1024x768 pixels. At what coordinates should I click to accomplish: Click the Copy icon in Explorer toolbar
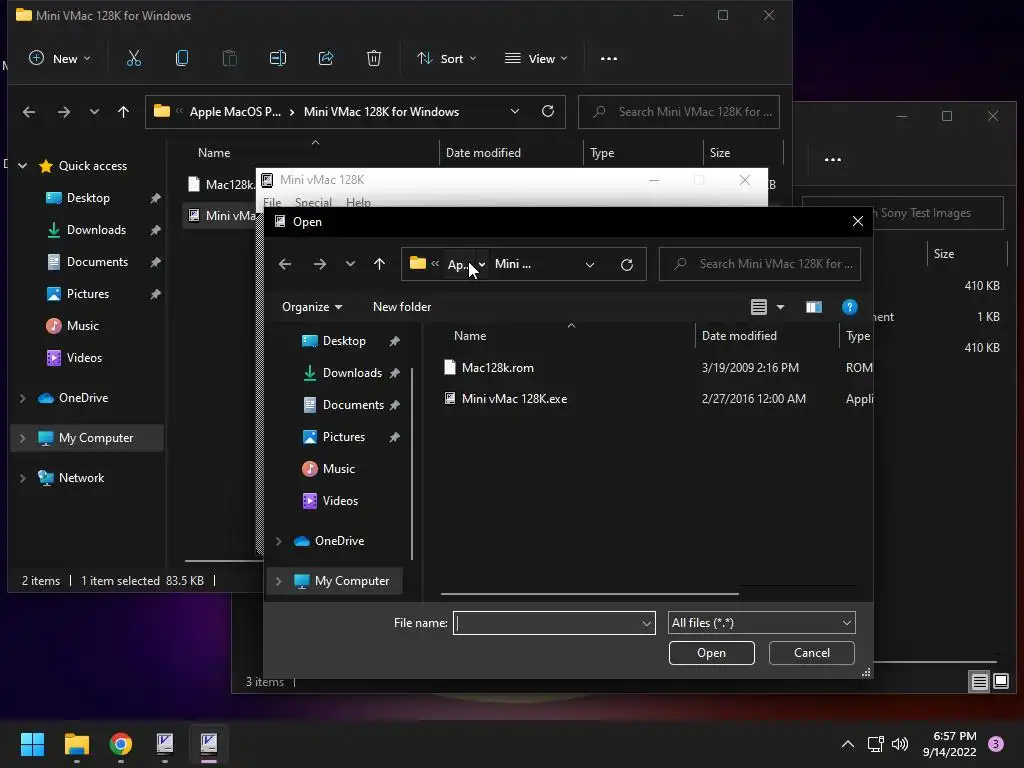(182, 59)
